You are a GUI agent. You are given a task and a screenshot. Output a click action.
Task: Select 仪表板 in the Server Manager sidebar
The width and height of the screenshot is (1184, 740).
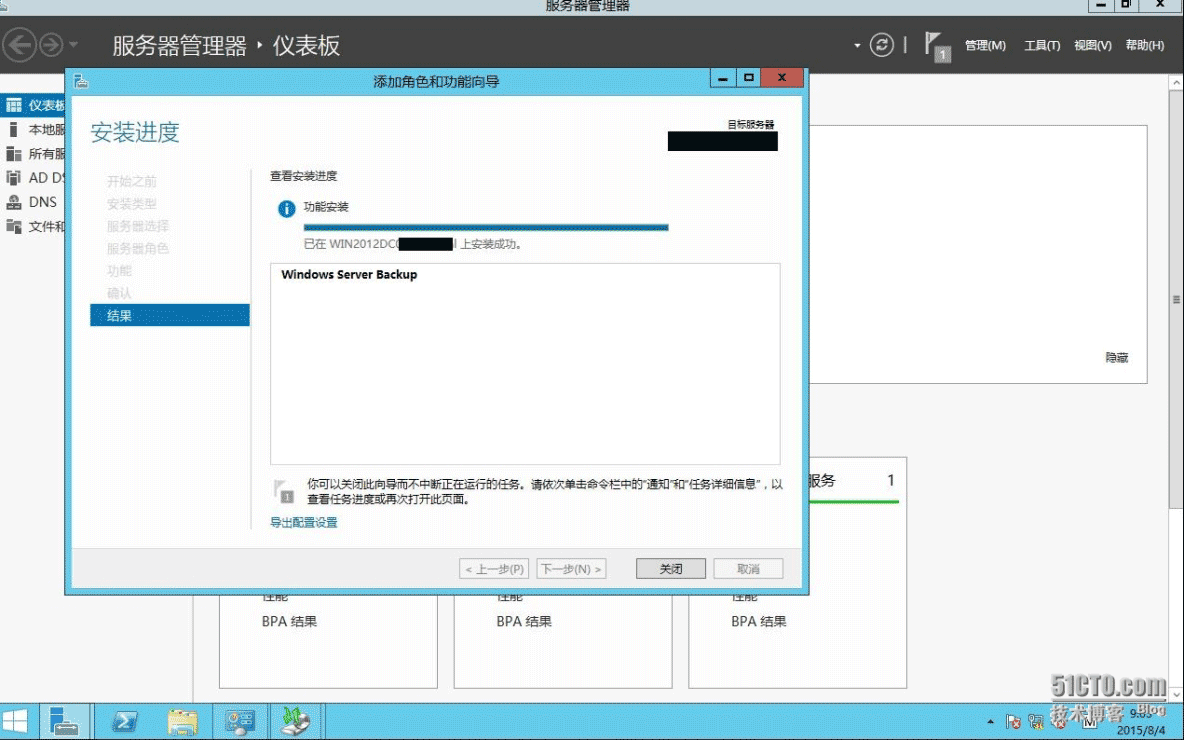33,105
